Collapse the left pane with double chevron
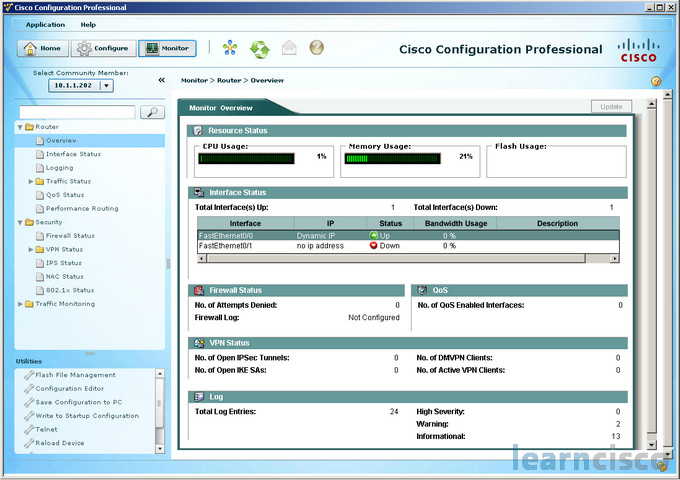 (x=162, y=80)
